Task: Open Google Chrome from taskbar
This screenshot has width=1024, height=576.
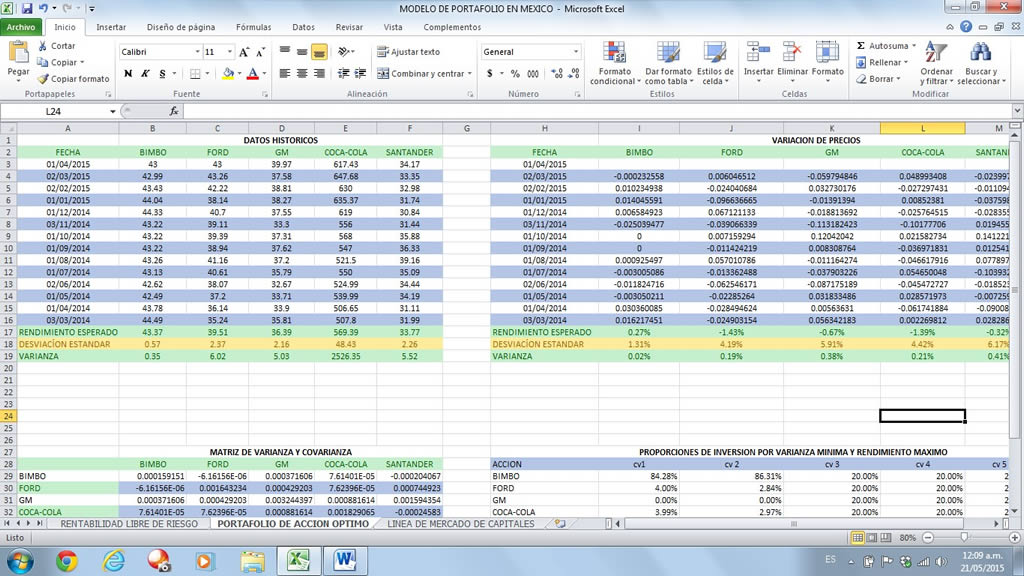Action: (x=66, y=561)
